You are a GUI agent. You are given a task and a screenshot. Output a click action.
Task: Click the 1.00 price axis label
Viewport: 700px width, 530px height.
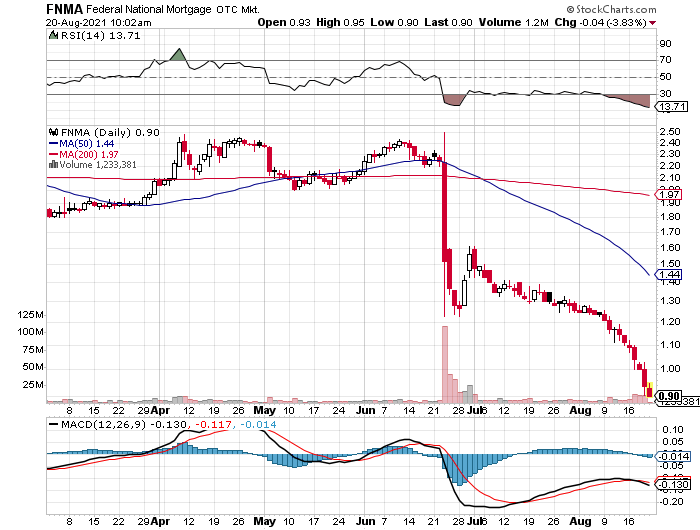670,368
